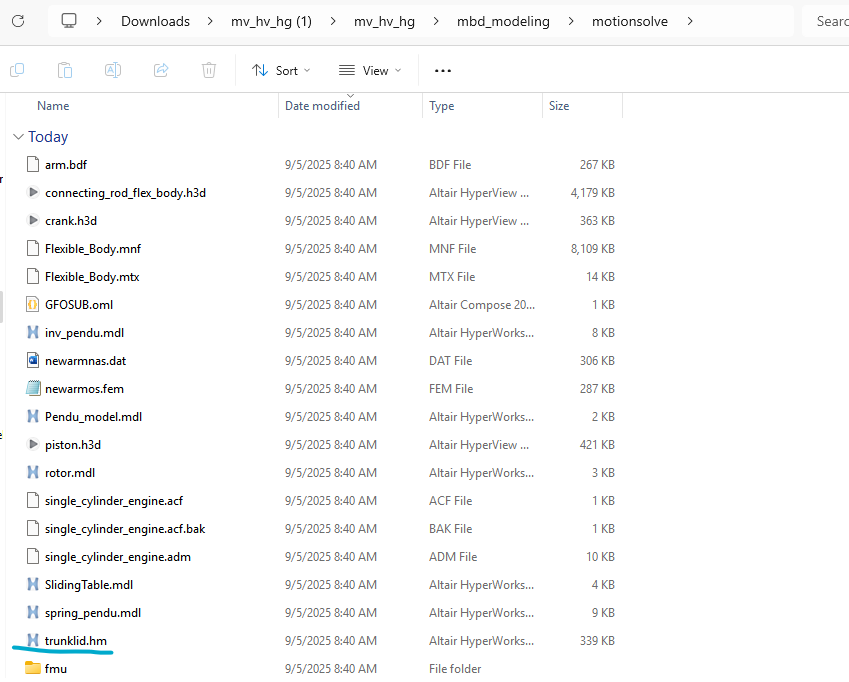
Task: Collapse the Today group
Action: (x=18, y=137)
